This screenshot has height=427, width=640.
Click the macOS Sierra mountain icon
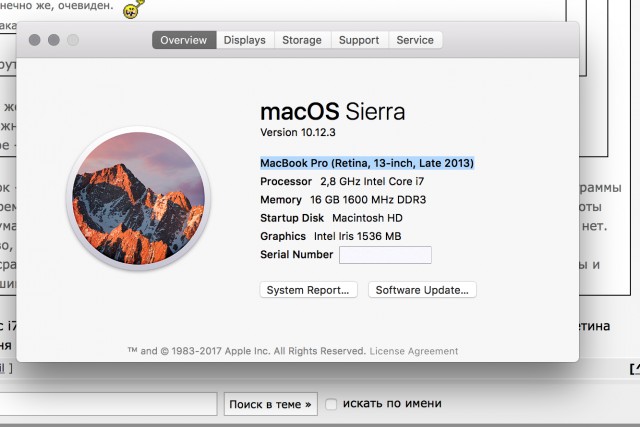tap(138, 198)
